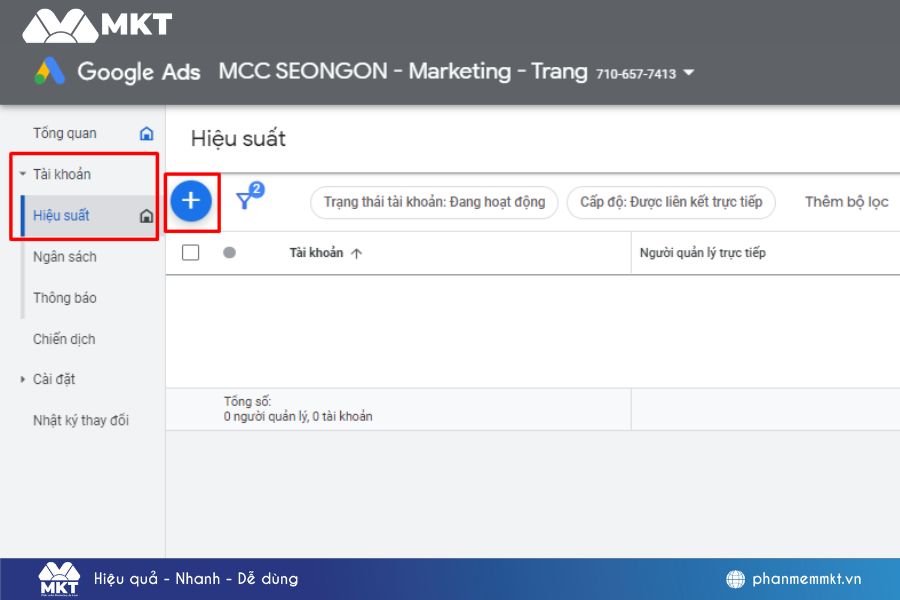900x600 pixels.
Task: Click the MKT logo in top banner
Action: point(97,26)
